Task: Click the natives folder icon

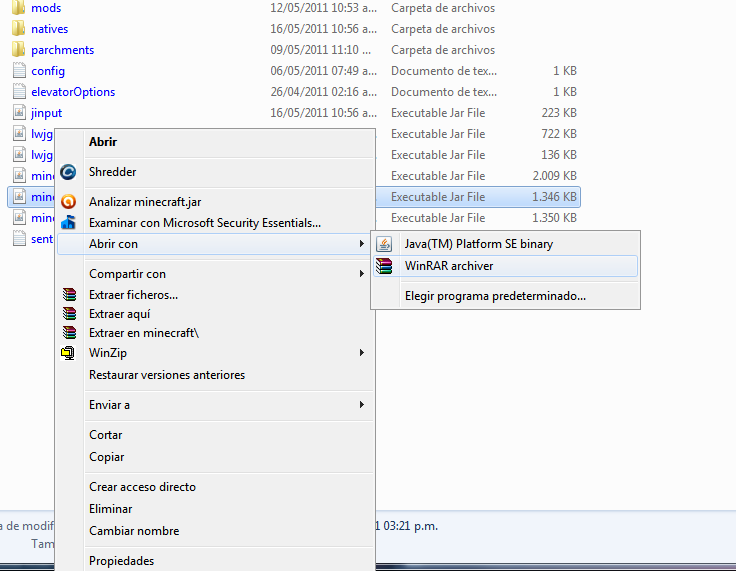Action: coord(18,29)
